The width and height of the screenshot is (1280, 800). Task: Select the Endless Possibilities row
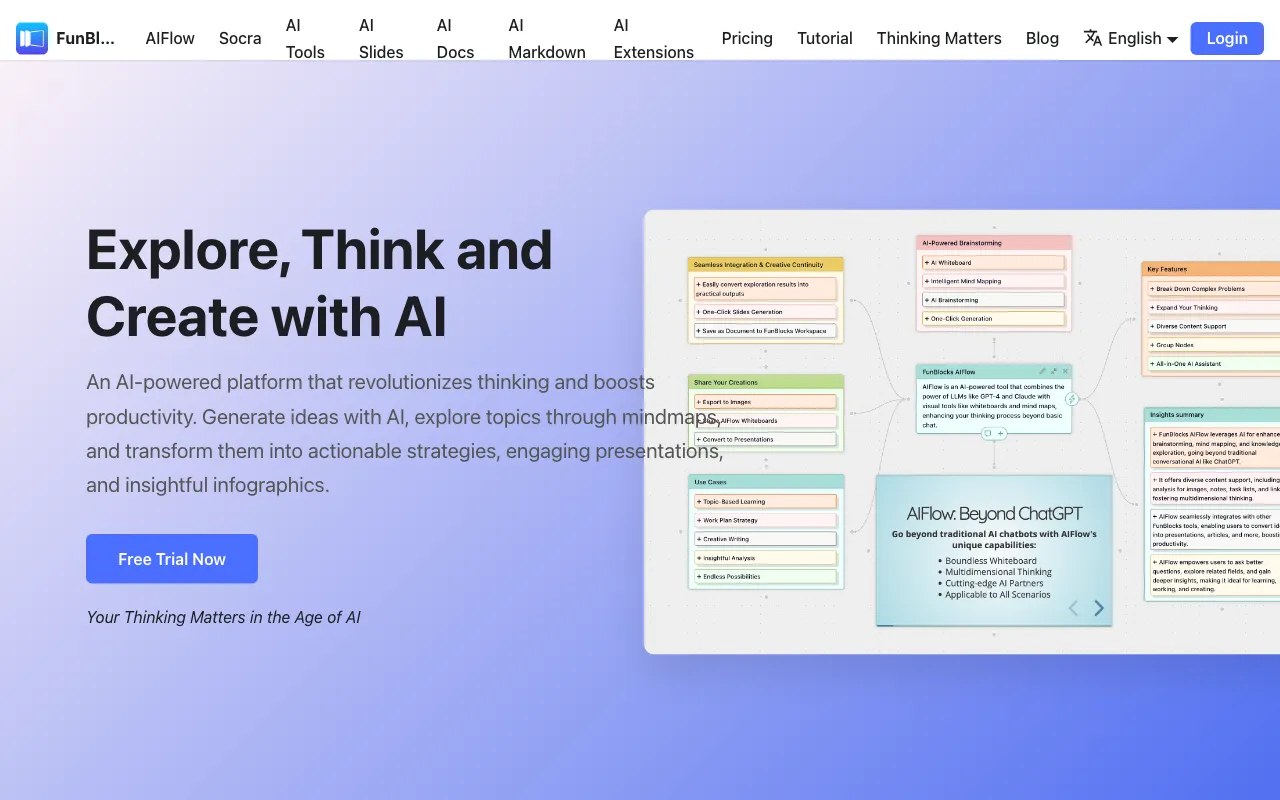[765, 577]
